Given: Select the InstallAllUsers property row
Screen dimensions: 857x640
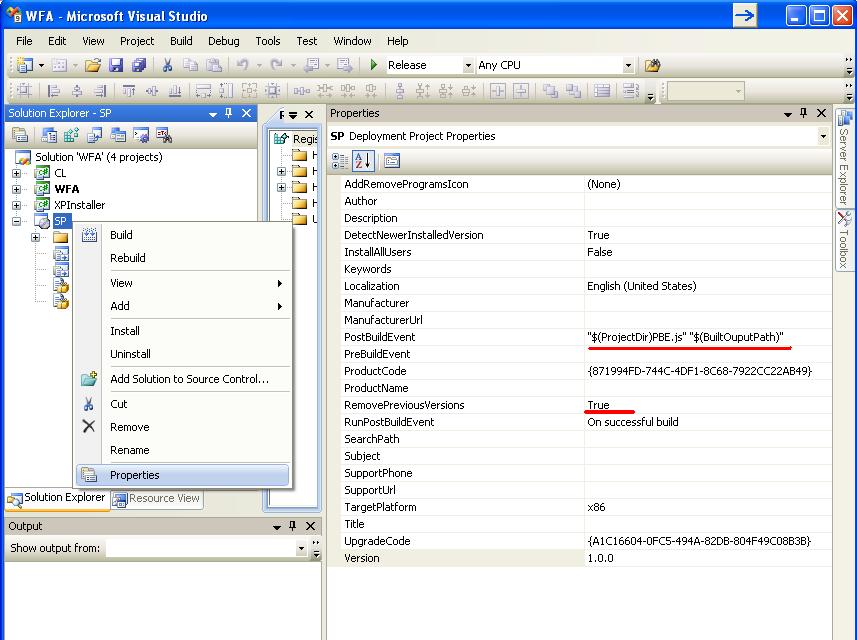Looking at the screenshot, I should point(585,252).
